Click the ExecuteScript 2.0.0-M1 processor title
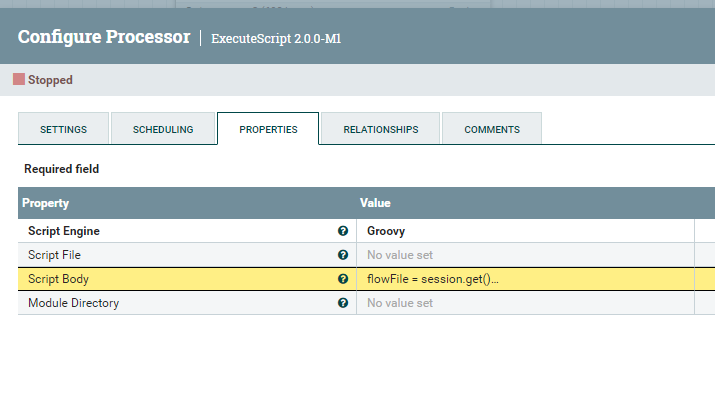The width and height of the screenshot is (715, 406). [276, 38]
